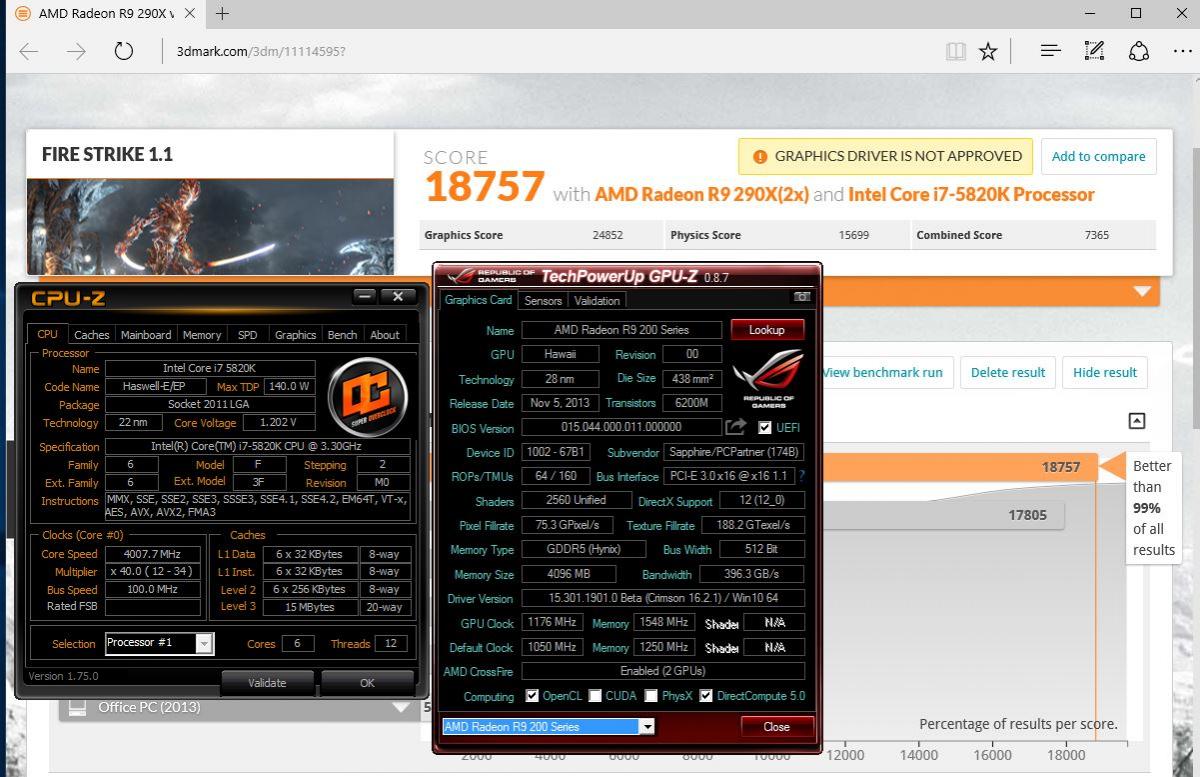Toggle the UEFI checkbox in GPU-Z
The image size is (1200, 777).
point(765,428)
